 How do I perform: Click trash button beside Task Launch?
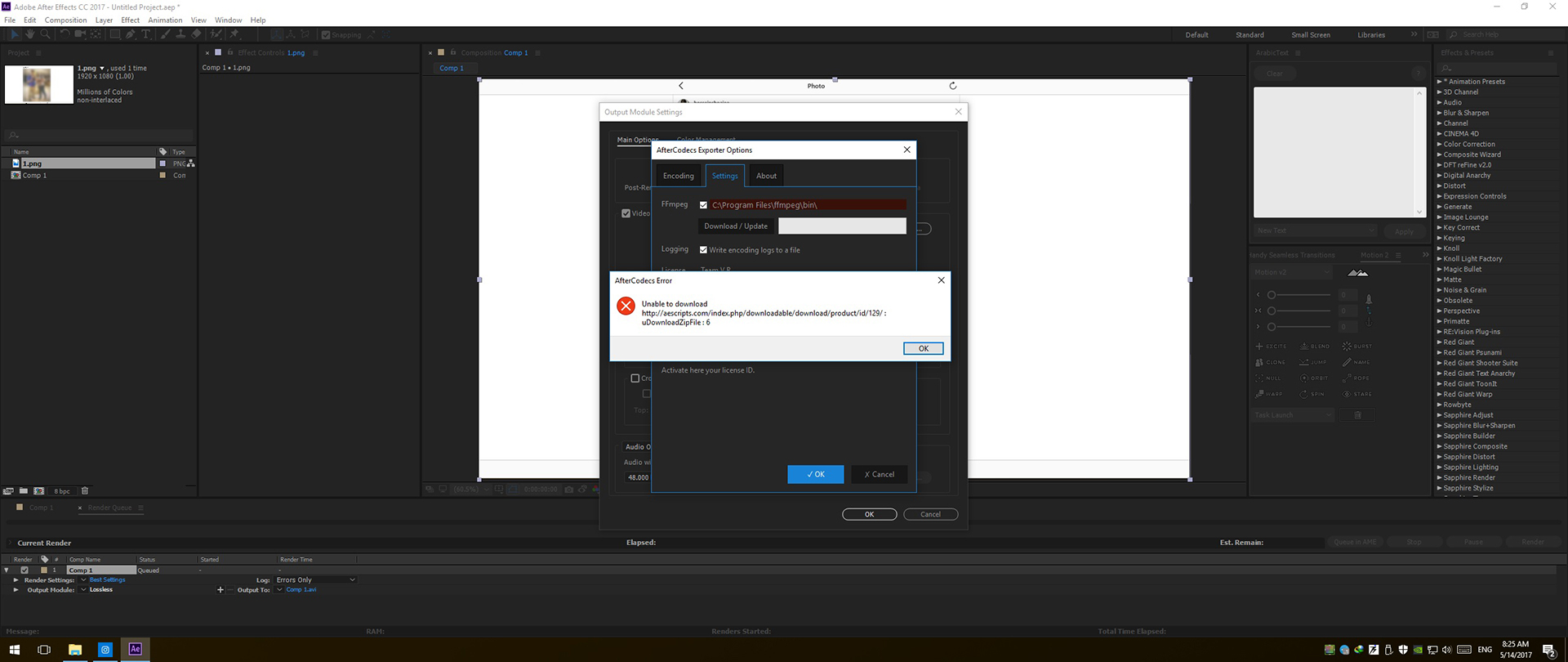tap(1357, 415)
